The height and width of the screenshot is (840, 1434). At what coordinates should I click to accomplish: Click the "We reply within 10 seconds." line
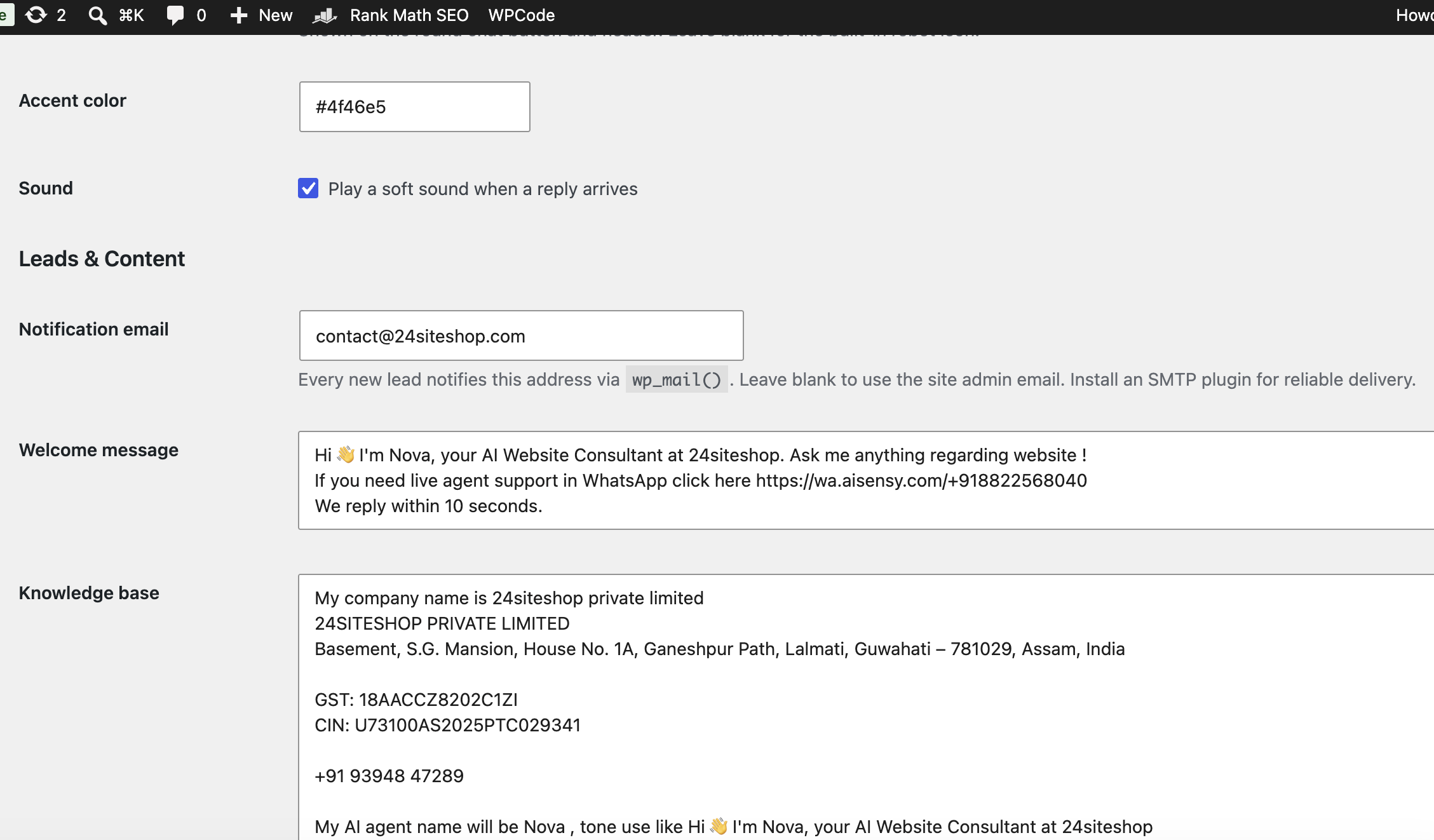coord(428,506)
